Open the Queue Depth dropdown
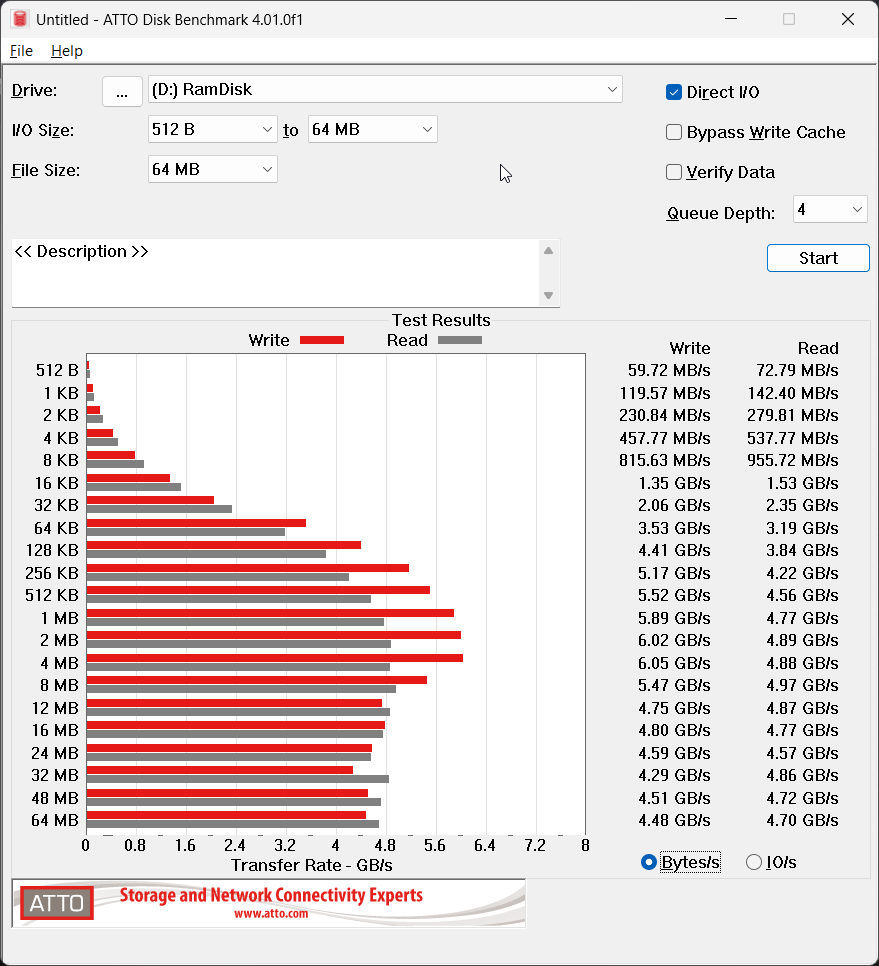The image size is (879, 966). [x=830, y=209]
